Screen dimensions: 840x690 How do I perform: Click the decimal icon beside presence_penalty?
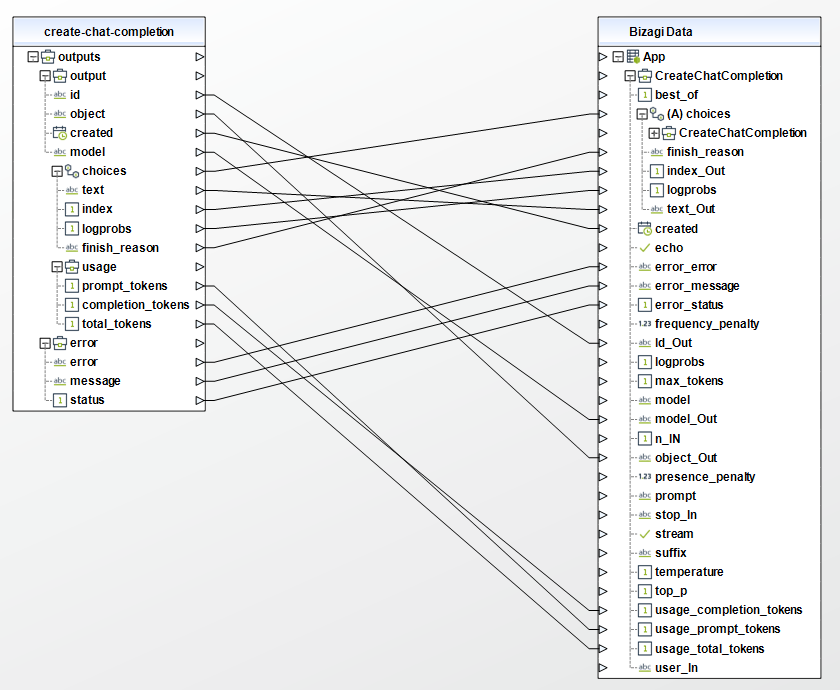click(x=644, y=477)
